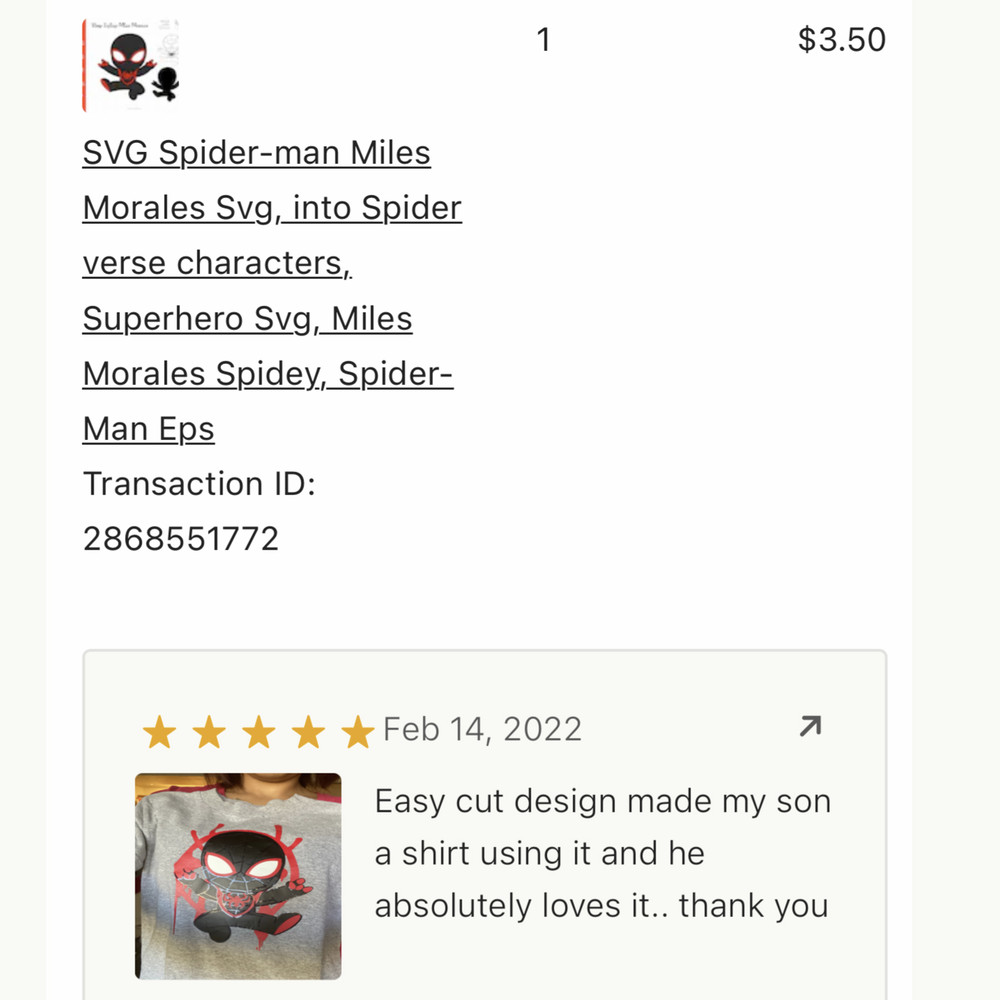The width and height of the screenshot is (1000, 1000).
Task: Click the item quantity 1
Action: (543, 40)
